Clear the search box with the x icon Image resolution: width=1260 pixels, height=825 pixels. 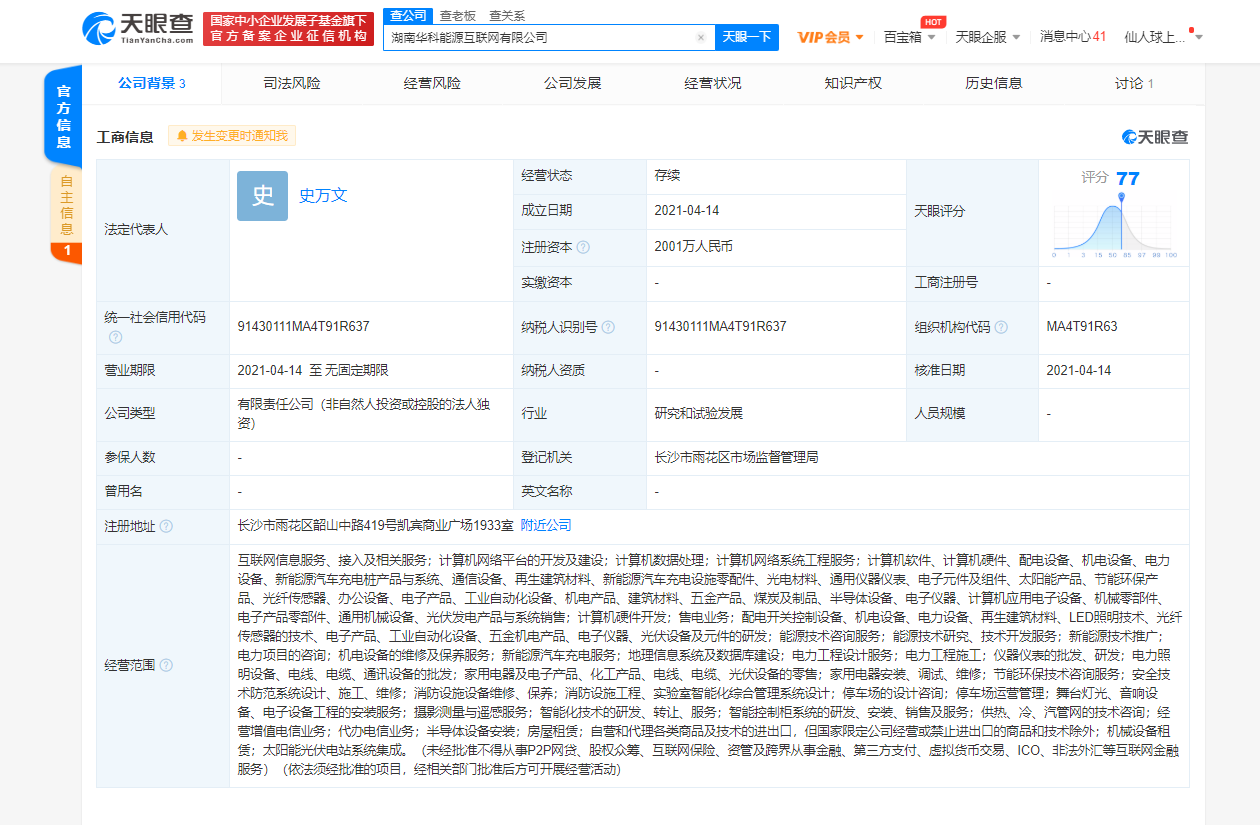[x=701, y=37]
